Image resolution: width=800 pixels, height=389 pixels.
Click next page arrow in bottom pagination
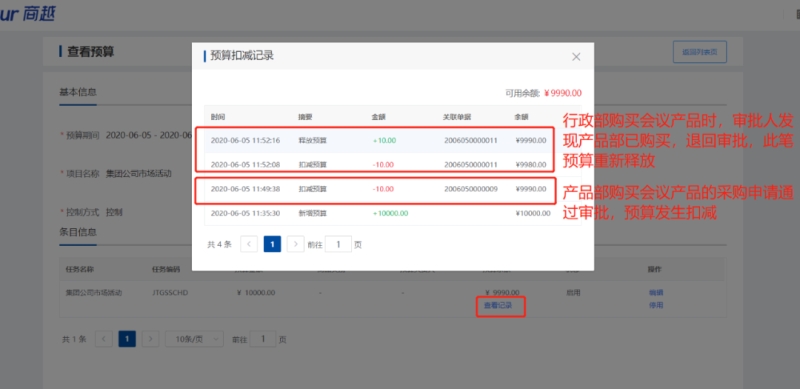pyautogui.click(x=151, y=339)
